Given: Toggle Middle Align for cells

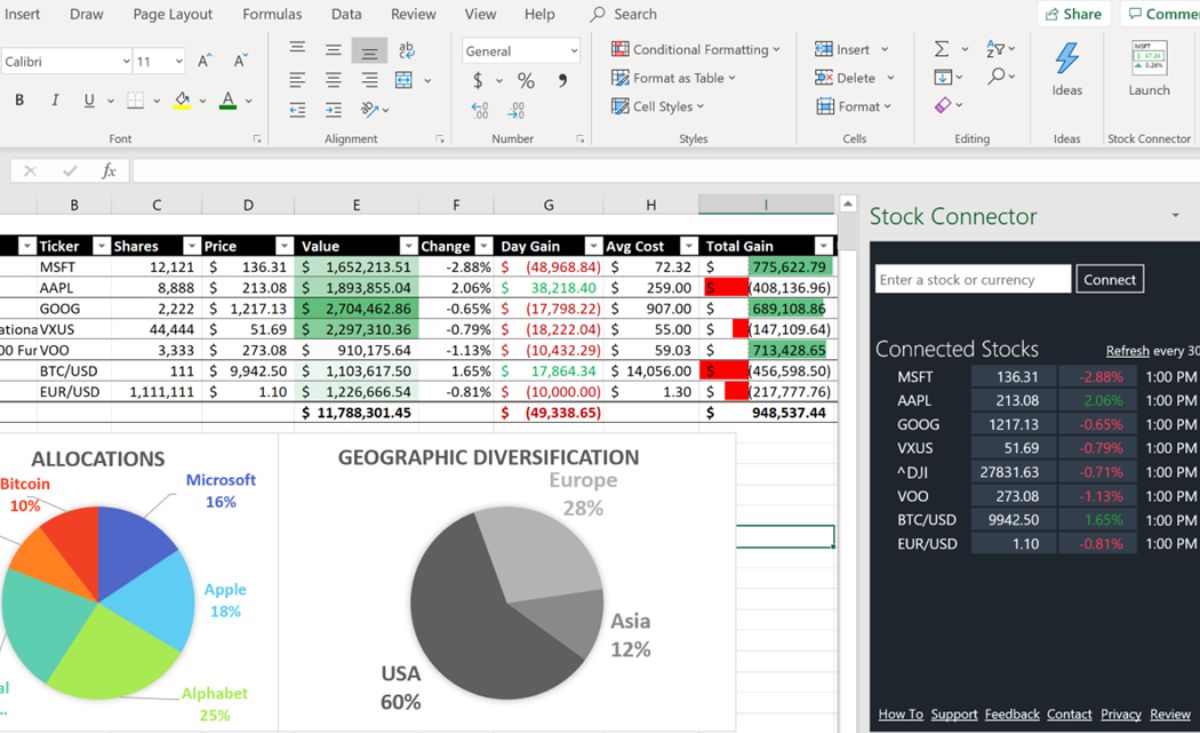Looking at the screenshot, I should click(334, 50).
